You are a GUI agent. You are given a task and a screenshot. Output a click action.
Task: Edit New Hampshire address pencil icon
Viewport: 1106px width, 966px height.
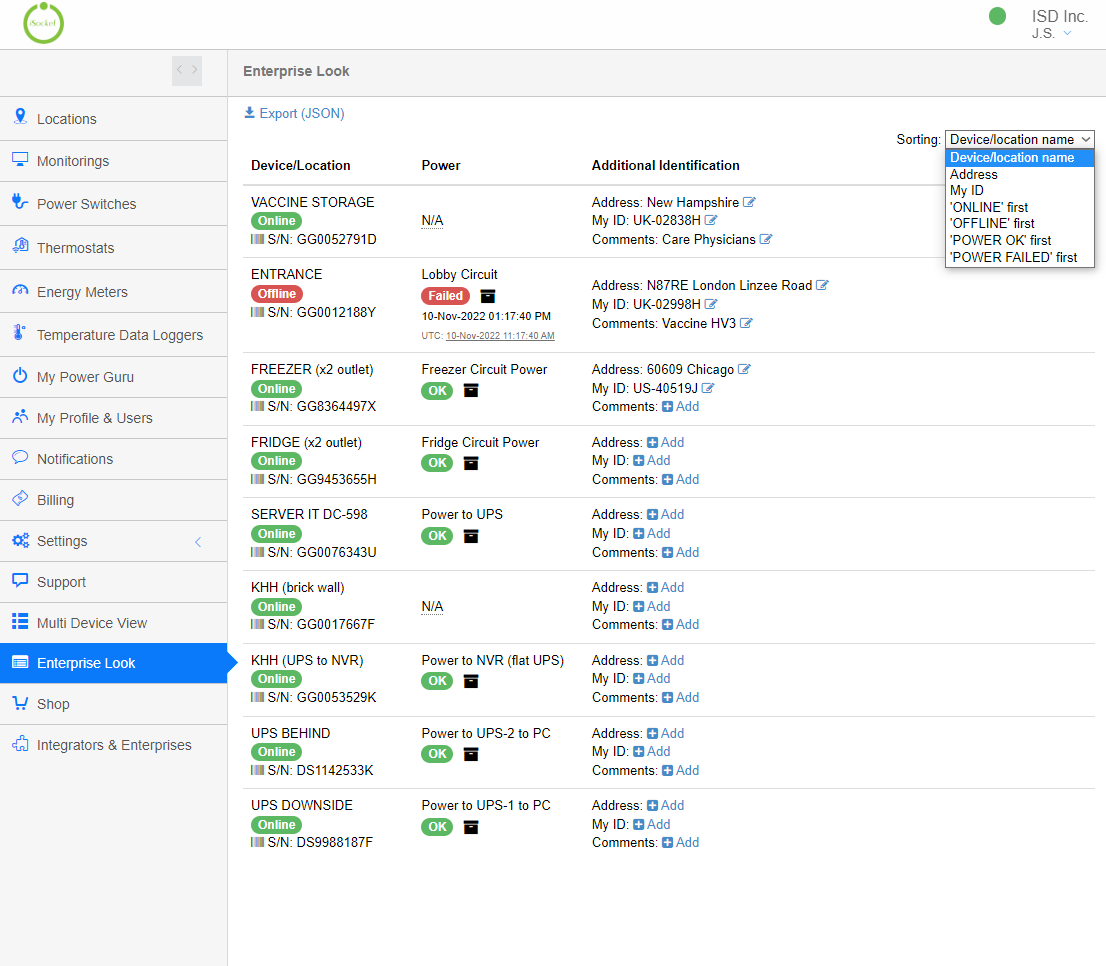[x=749, y=202]
